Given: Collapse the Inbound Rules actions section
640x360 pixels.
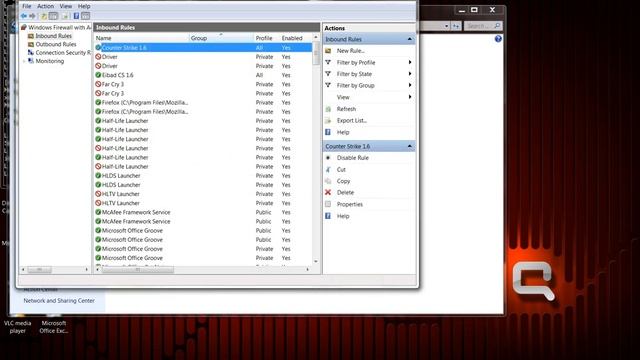Looking at the screenshot, I should (x=409, y=39).
